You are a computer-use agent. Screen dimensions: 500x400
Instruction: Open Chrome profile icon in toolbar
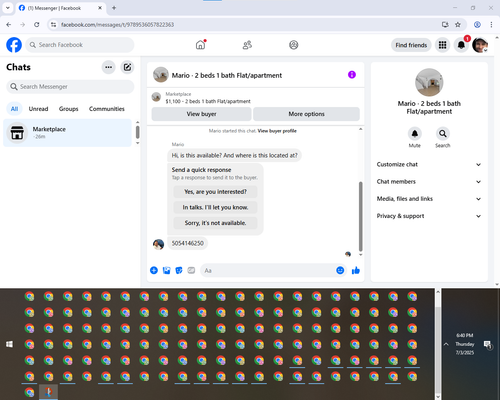tap(477, 25)
